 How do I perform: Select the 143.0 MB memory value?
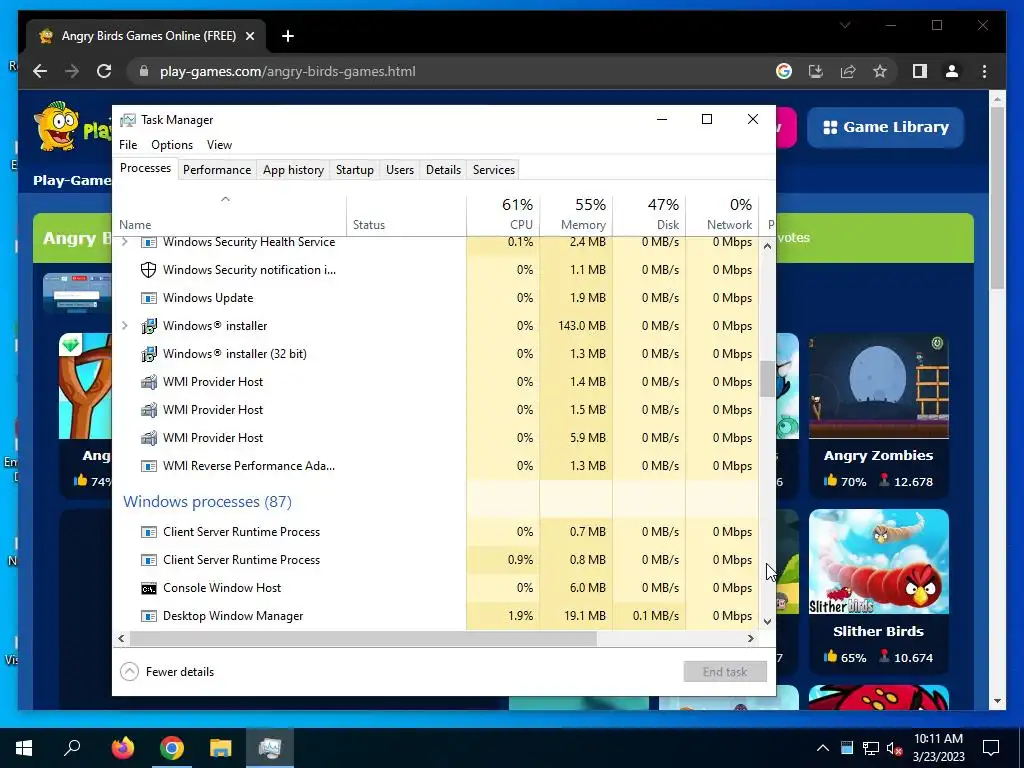pos(582,326)
